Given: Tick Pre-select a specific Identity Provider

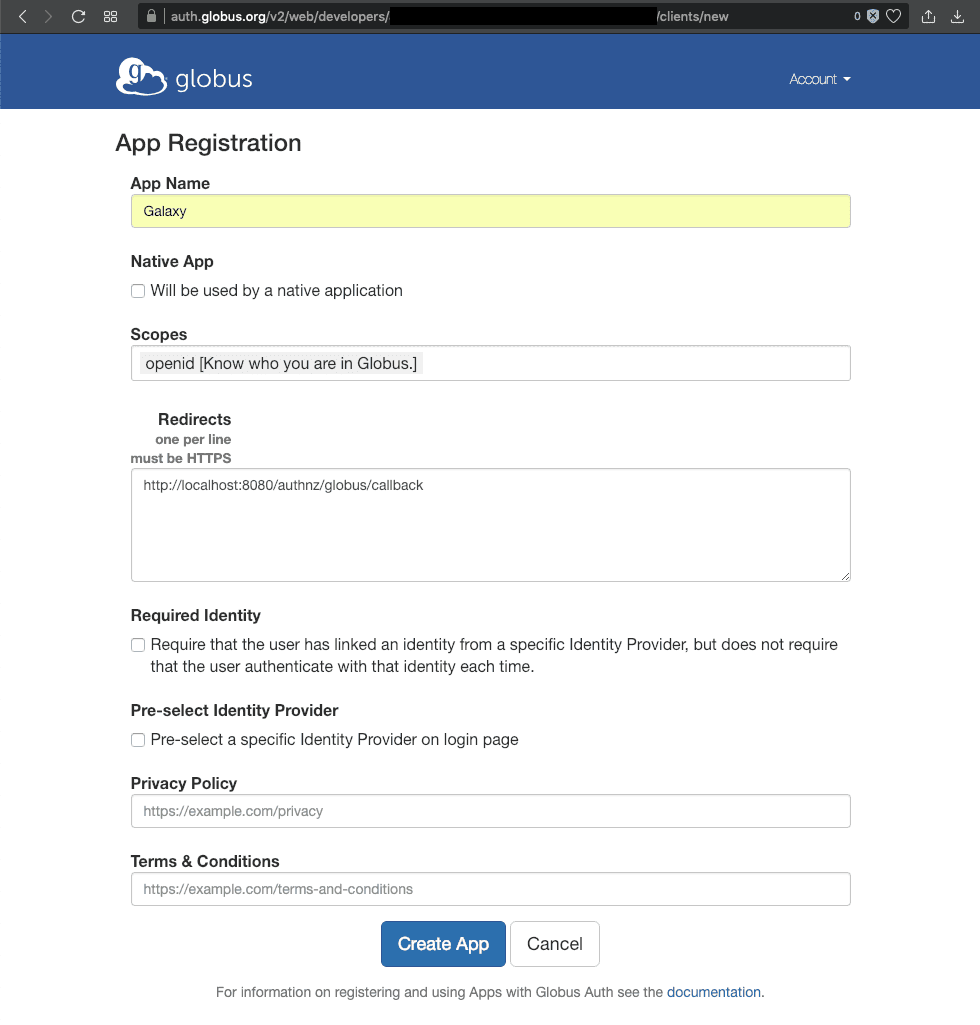Looking at the screenshot, I should point(138,740).
